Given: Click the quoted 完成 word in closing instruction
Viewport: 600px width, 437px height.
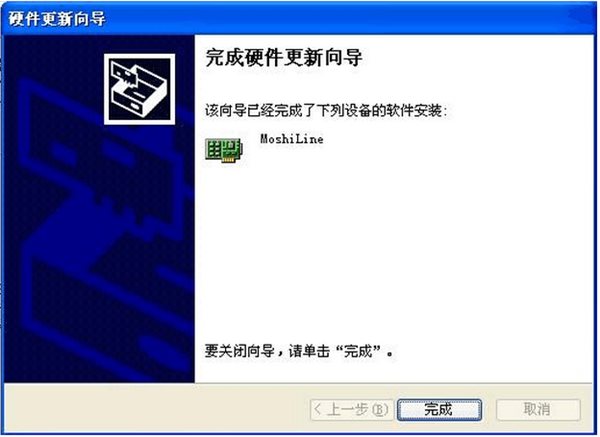Looking at the screenshot, I should 358,350.
